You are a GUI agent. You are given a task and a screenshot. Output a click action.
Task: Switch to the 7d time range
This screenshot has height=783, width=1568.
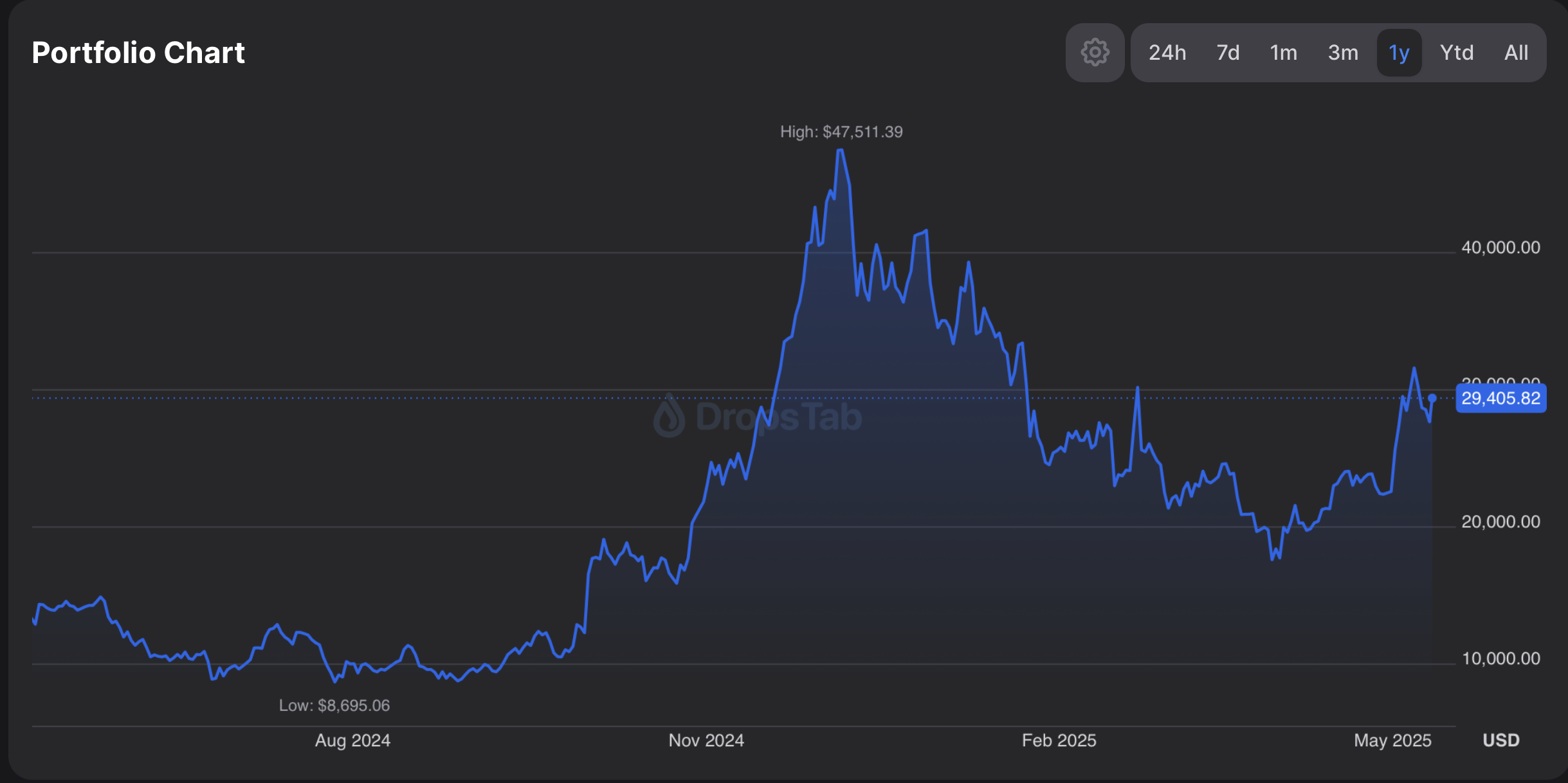tap(1228, 53)
